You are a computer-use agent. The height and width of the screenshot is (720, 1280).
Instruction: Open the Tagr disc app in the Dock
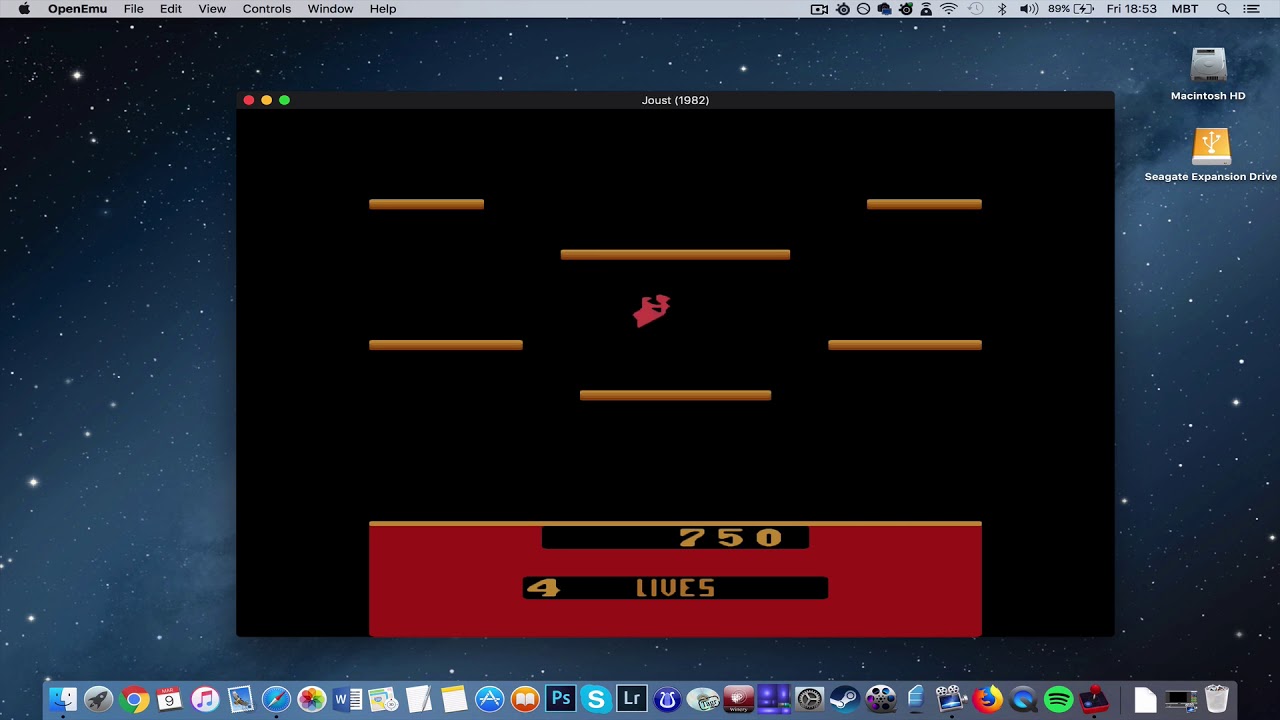pyautogui.click(x=703, y=699)
